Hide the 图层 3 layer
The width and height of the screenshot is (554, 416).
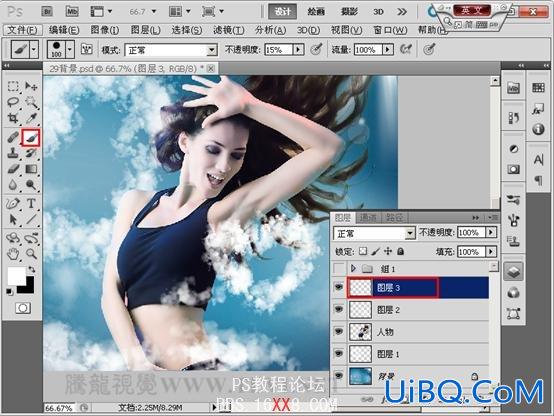tap(339, 287)
